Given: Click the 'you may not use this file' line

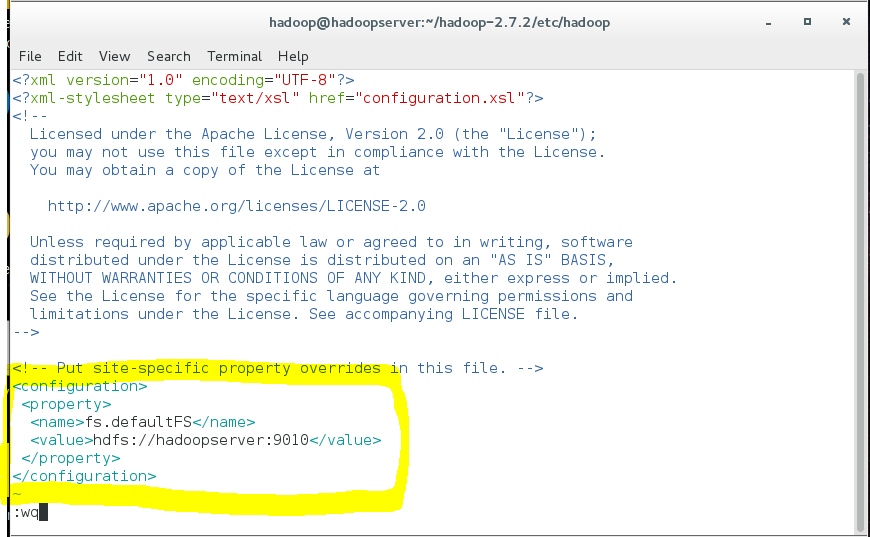Looking at the screenshot, I should pyautogui.click(x=317, y=152).
